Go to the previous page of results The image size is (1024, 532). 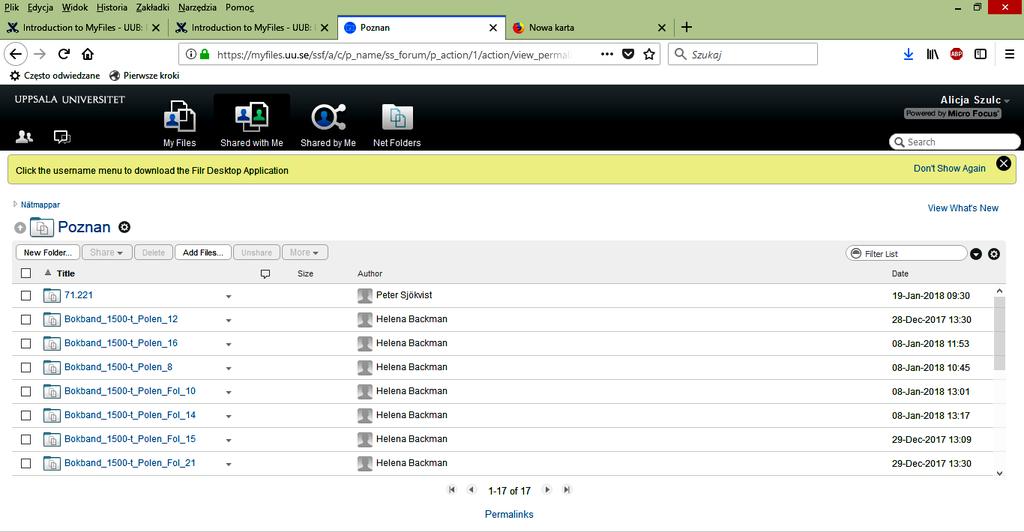pyautogui.click(x=471, y=490)
